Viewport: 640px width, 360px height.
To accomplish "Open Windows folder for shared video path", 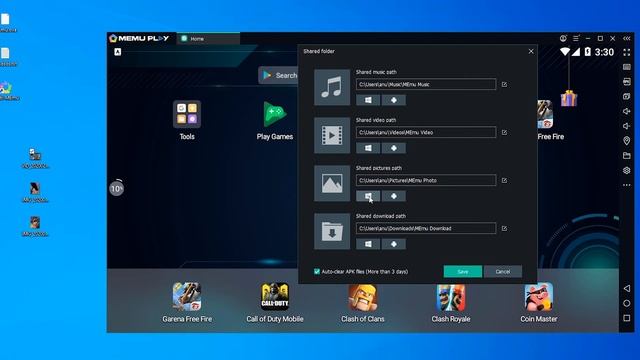I will tap(368, 148).
